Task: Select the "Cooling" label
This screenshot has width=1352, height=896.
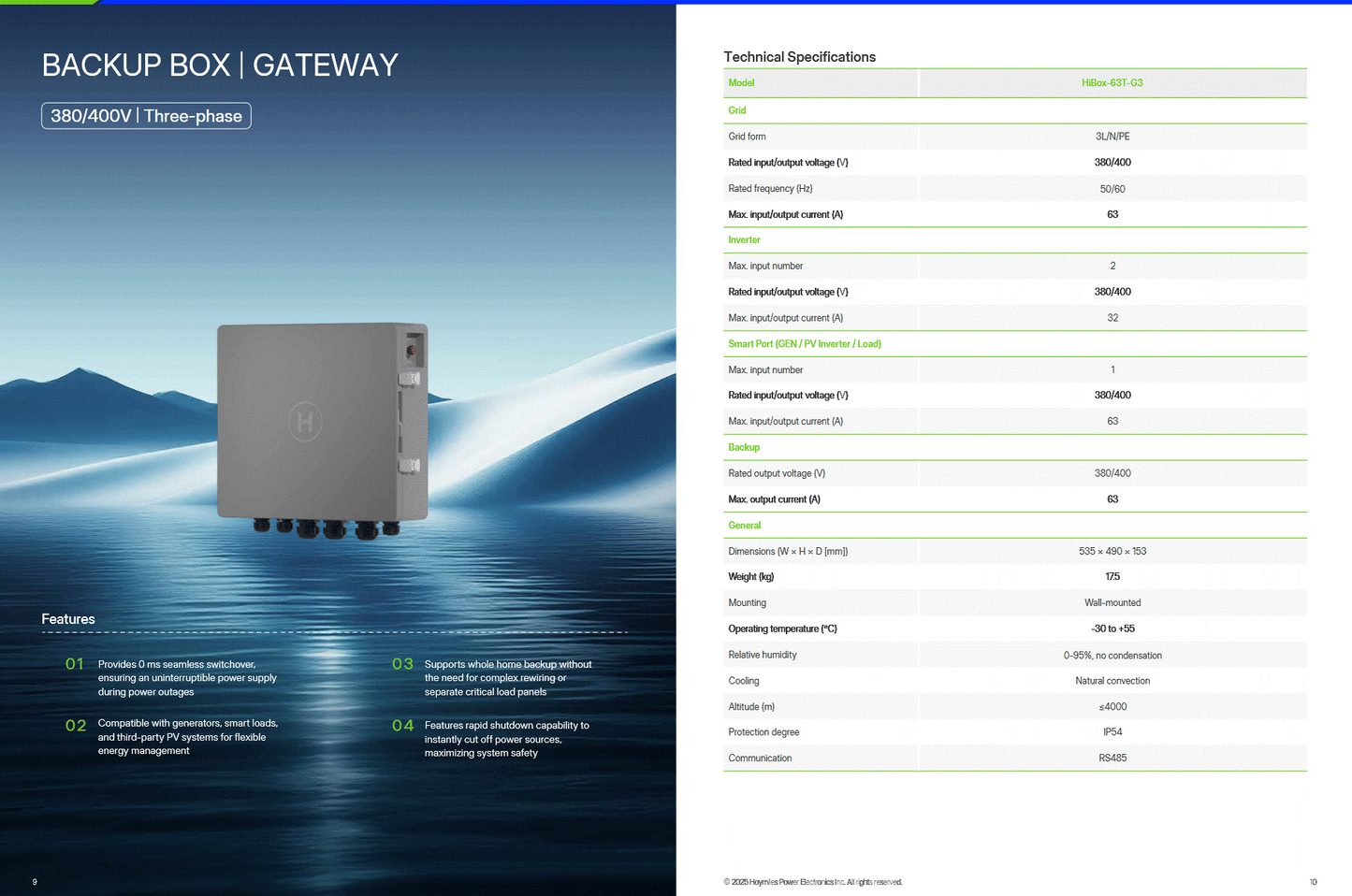Action: point(744,681)
